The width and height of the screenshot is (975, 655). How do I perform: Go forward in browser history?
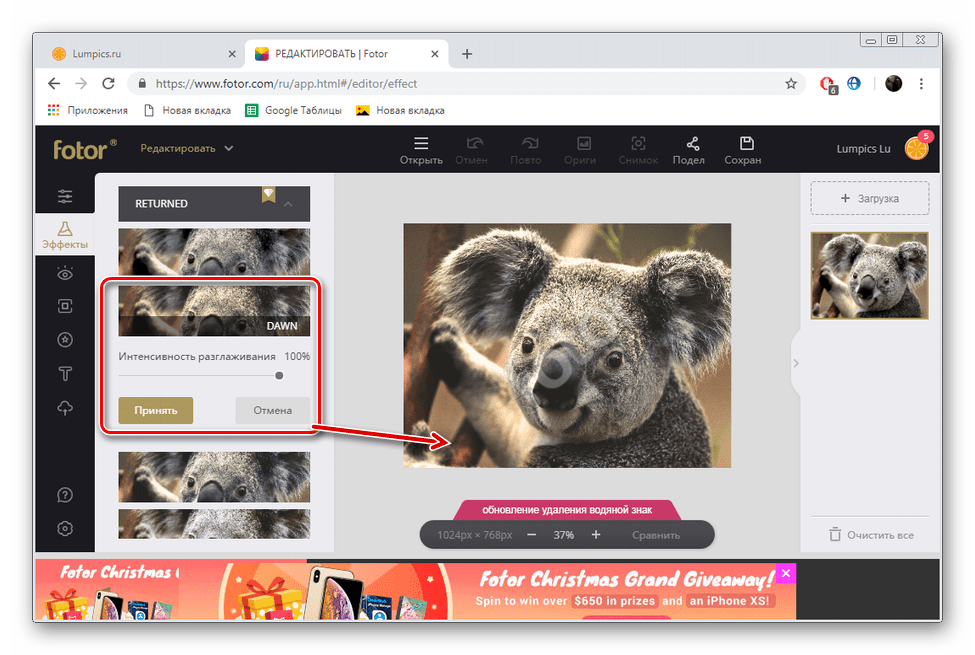click(x=81, y=83)
